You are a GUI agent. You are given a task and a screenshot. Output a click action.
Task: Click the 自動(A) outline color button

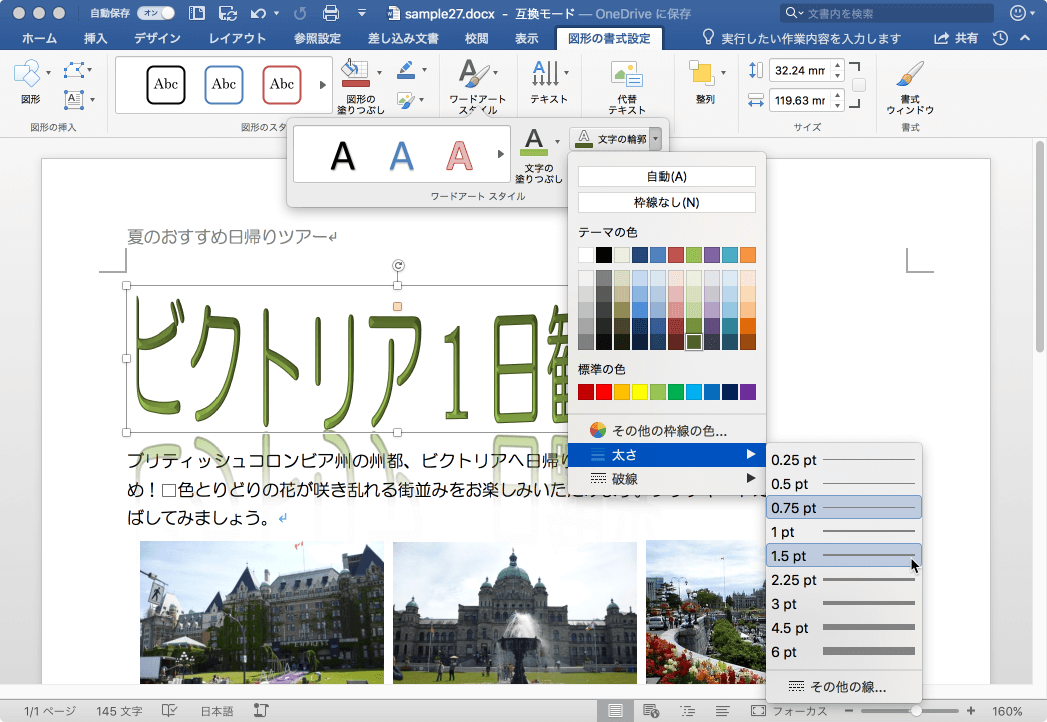pyautogui.click(x=666, y=176)
